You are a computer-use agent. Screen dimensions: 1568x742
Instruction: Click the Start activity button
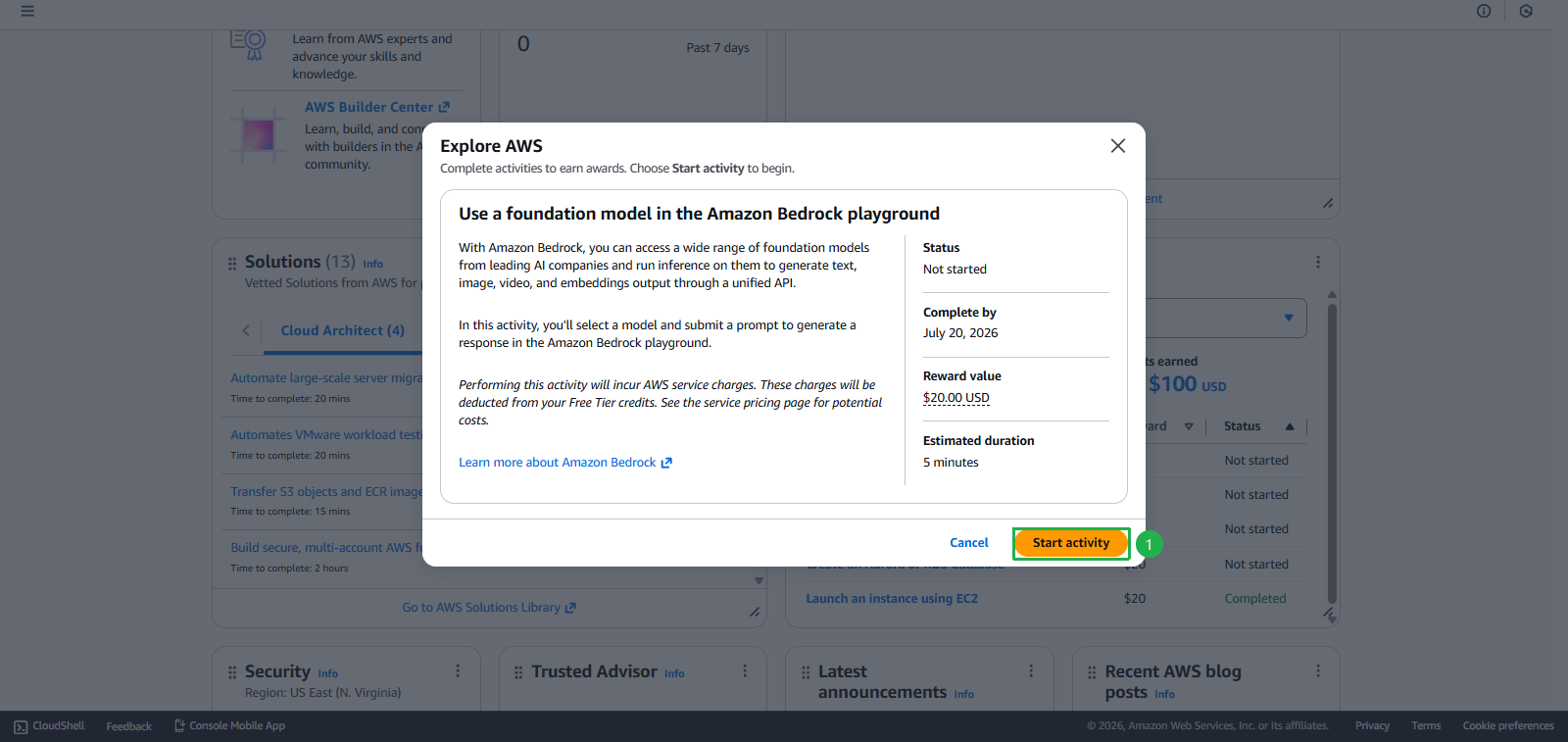(x=1070, y=543)
